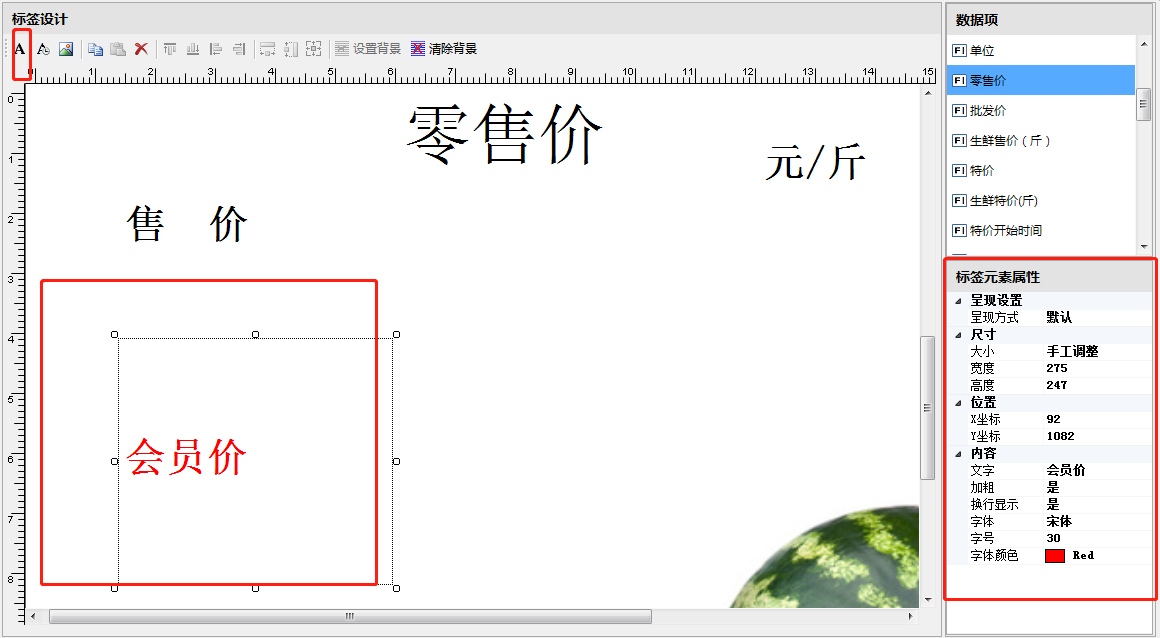The height and width of the screenshot is (638, 1160).
Task: Click canvas vertical scrollbar down arrow
Action: (x=928, y=600)
